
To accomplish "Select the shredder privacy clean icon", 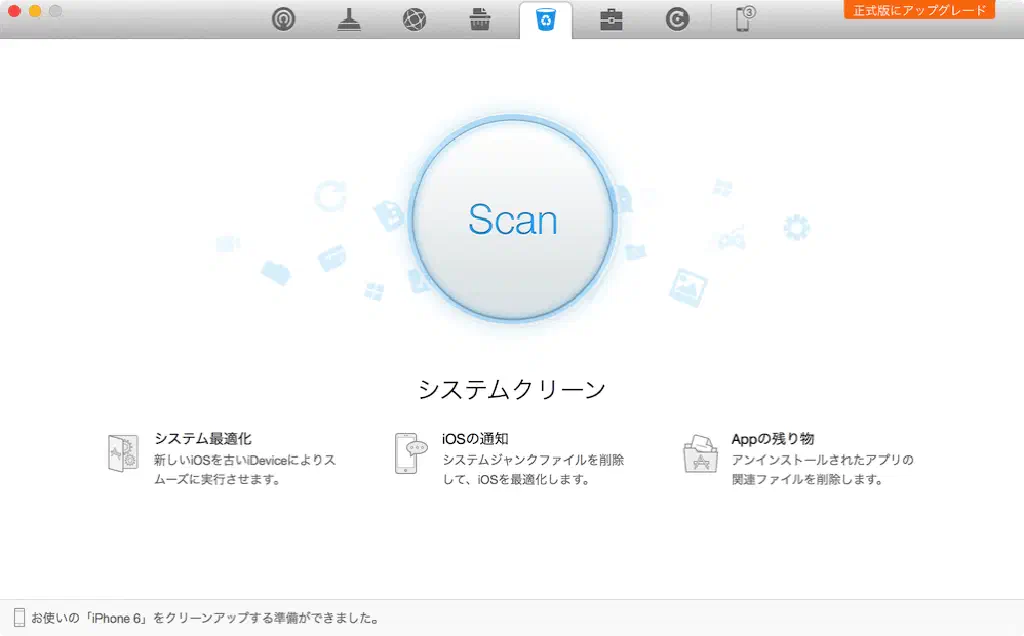I will point(480,19).
